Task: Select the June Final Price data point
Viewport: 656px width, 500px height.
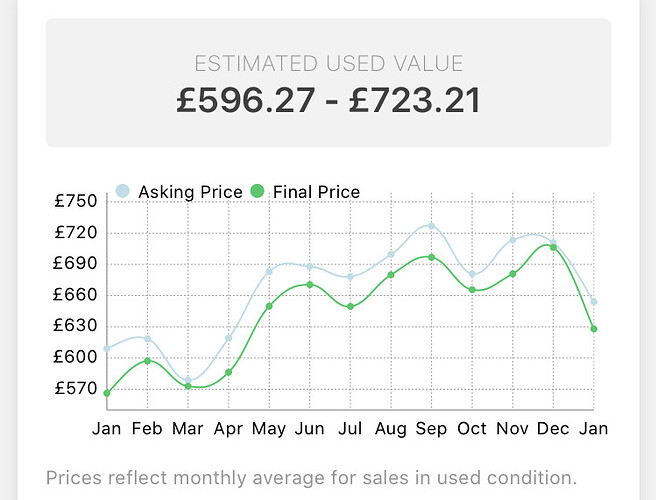Action: click(310, 285)
